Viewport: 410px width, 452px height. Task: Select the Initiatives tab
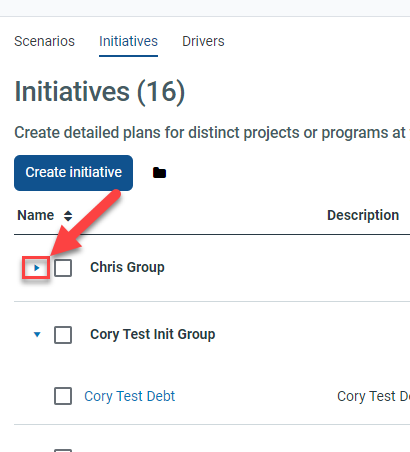click(128, 41)
